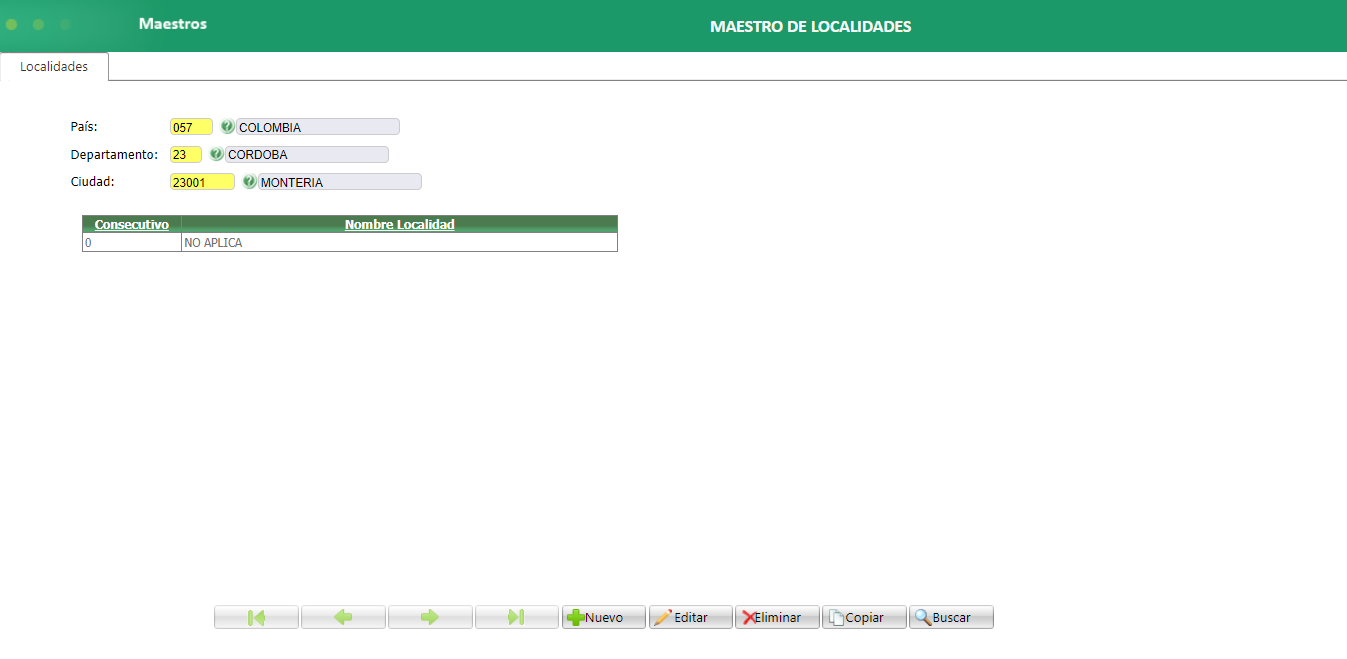Click the Departamento: label
Image resolution: width=1347 pixels, height=659 pixels.
[114, 155]
